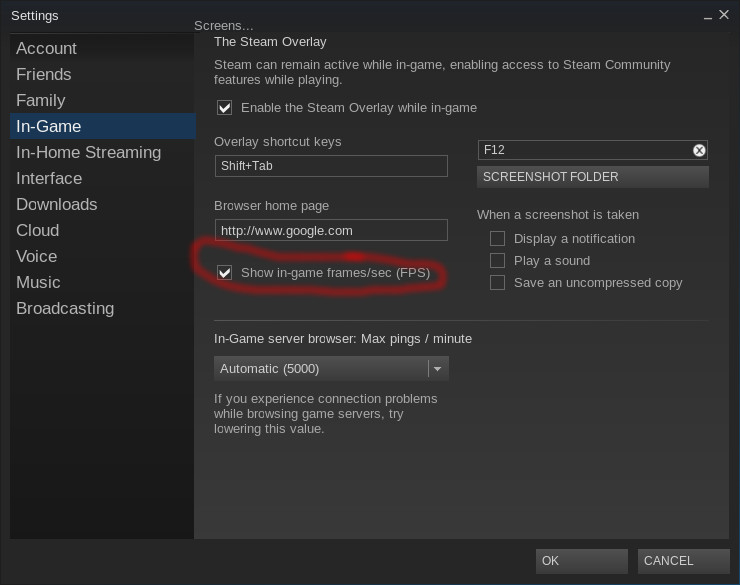
Task: Open the Friends settings section
Action: (x=102, y=74)
